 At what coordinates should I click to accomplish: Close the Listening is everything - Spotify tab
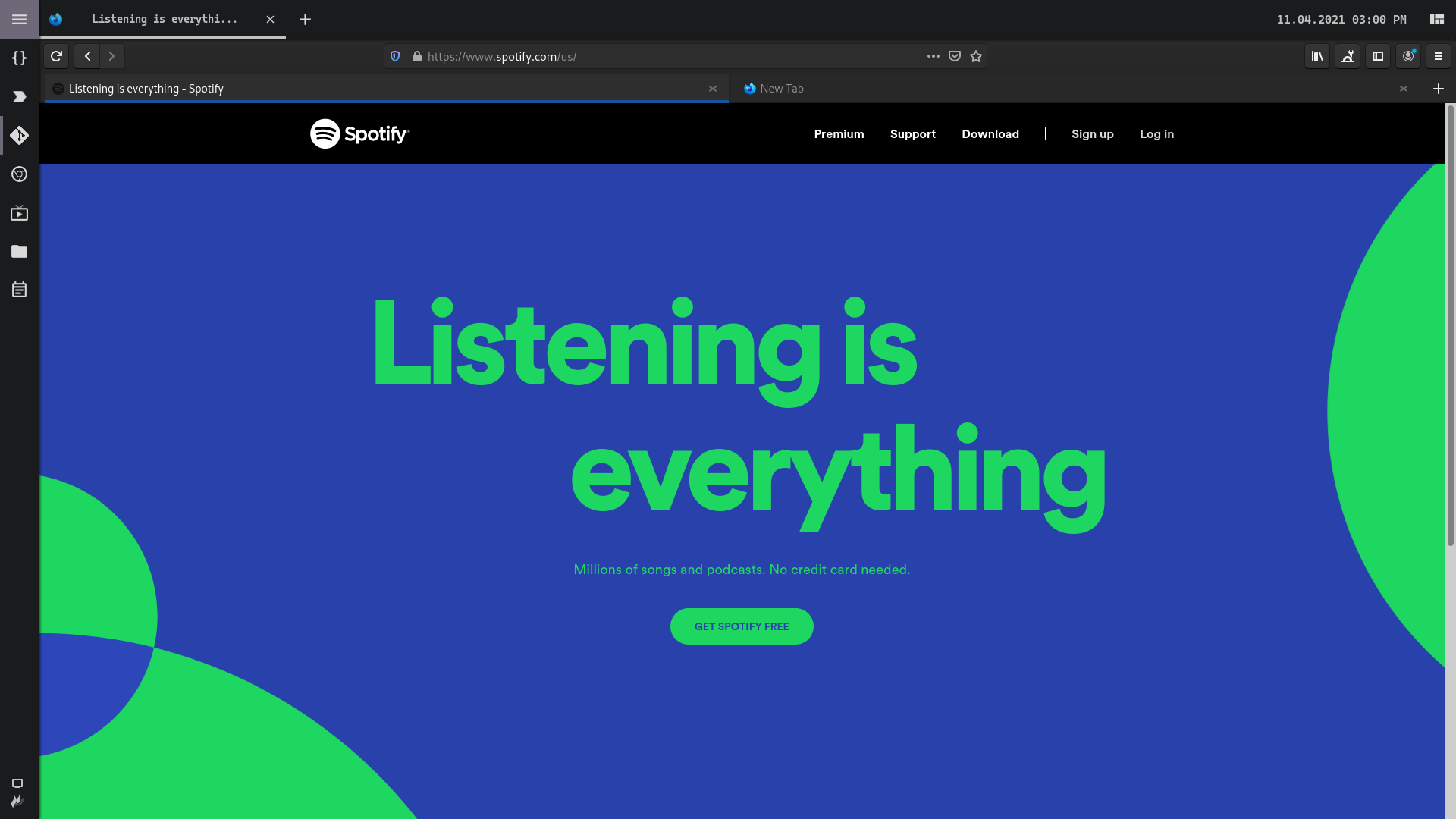coord(713,89)
